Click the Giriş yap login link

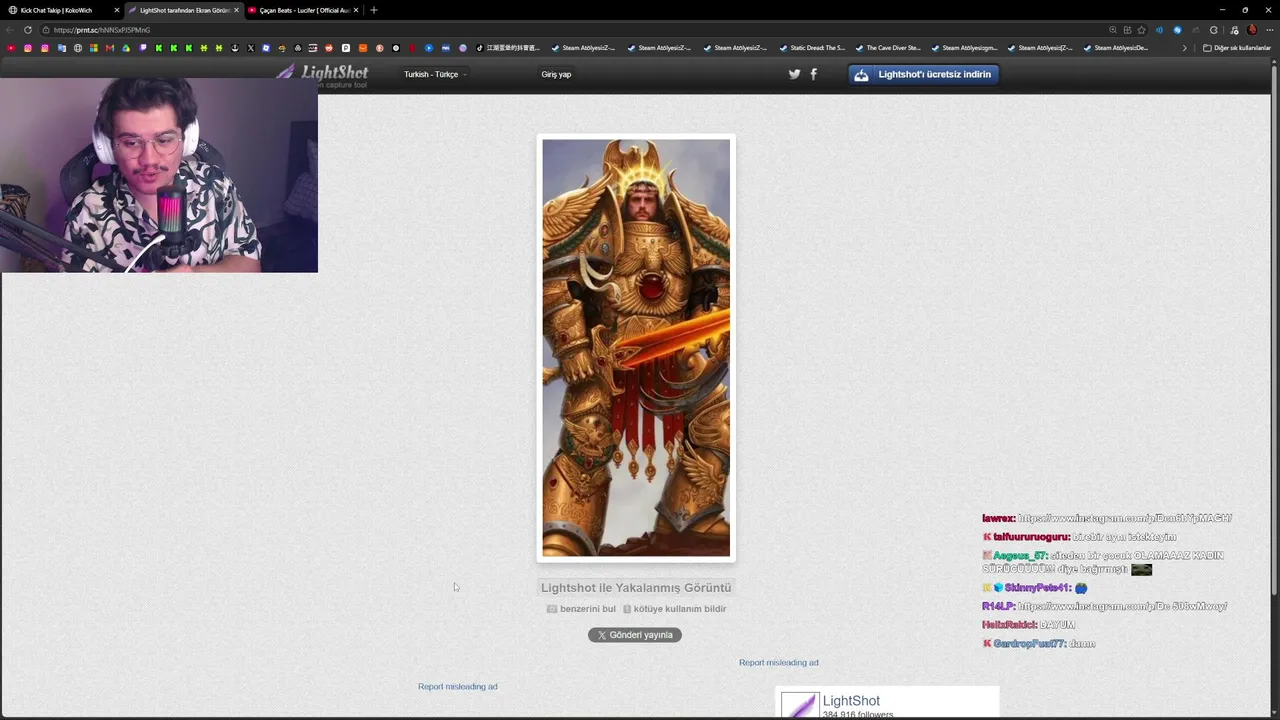[x=556, y=74]
